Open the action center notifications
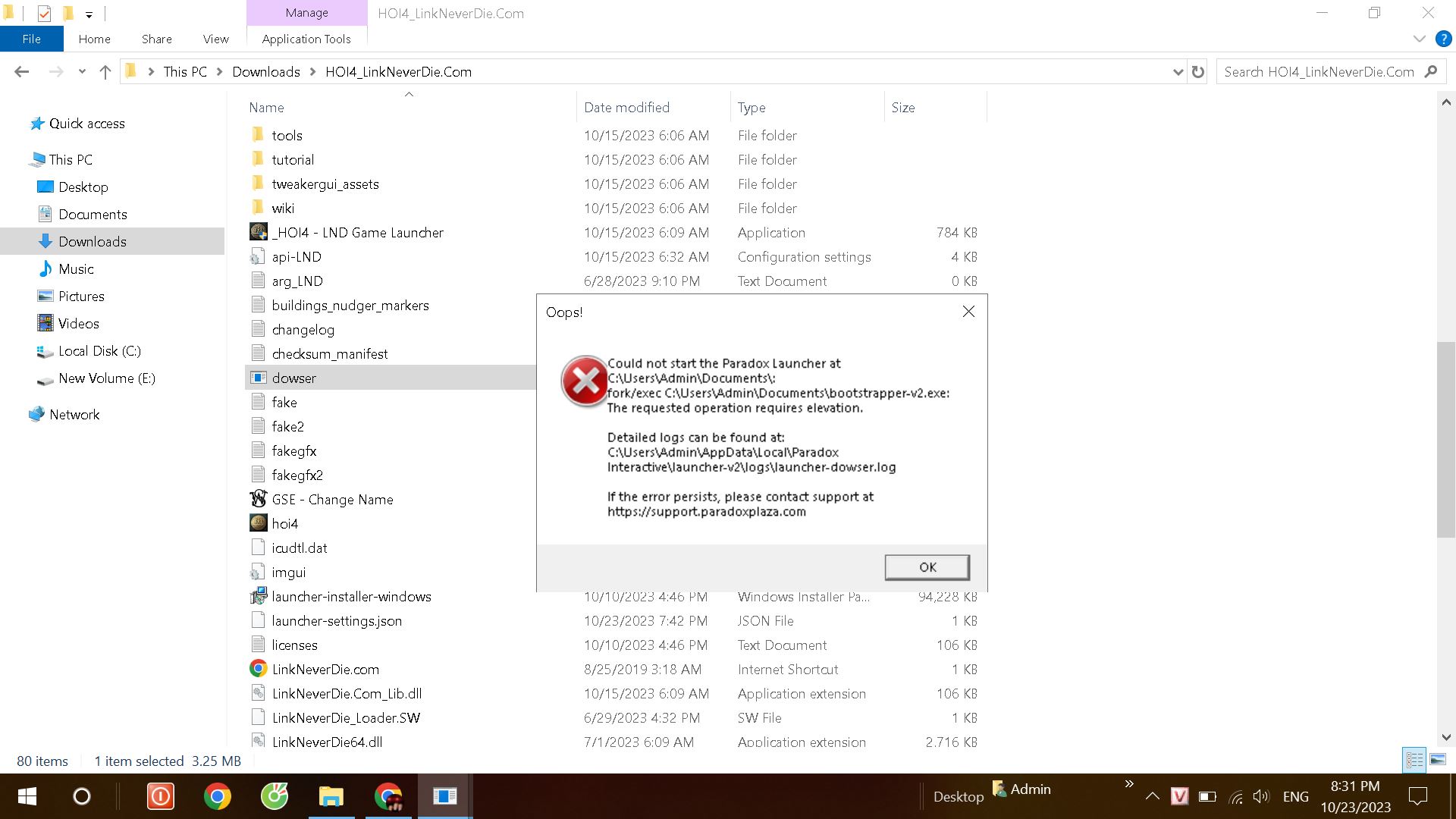The image size is (1456, 819). coord(1417,796)
